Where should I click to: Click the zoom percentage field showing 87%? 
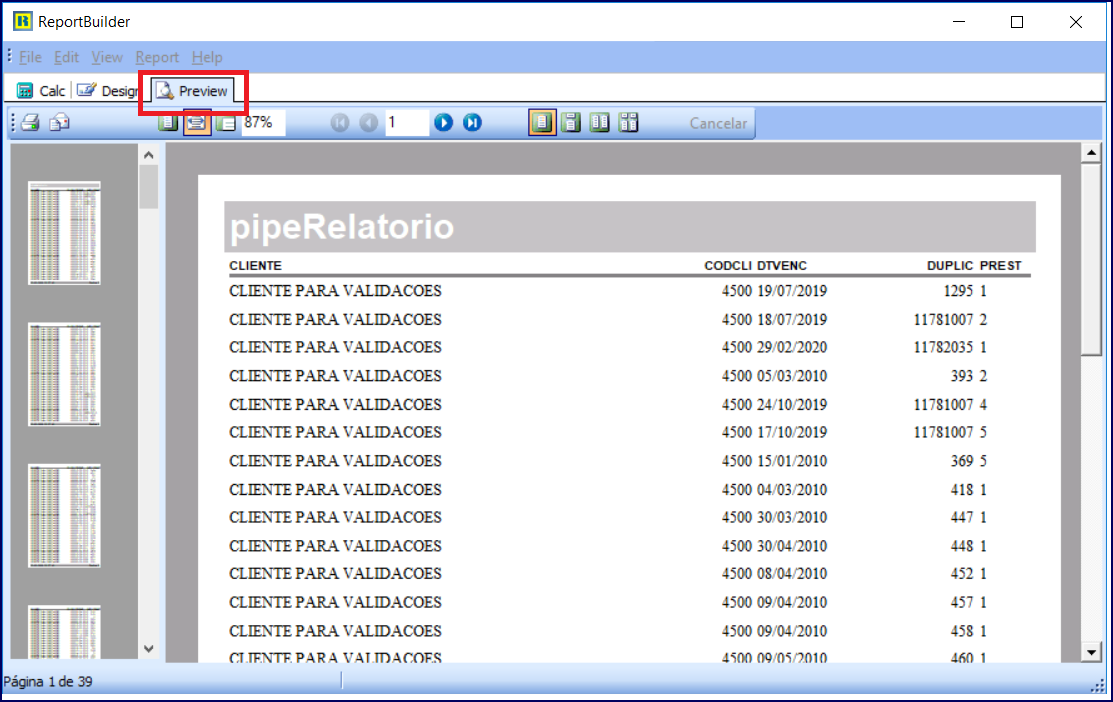pos(263,122)
